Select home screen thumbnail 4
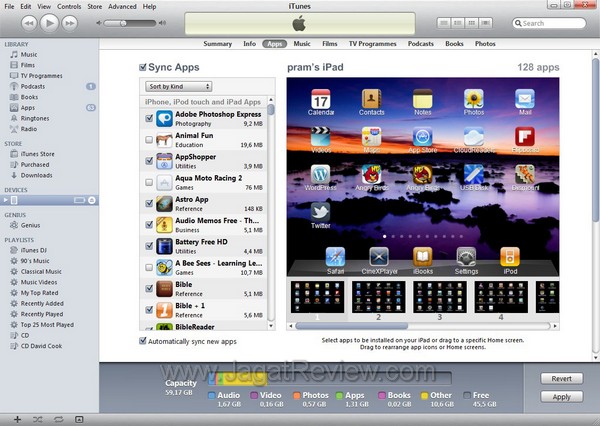 coord(501,297)
